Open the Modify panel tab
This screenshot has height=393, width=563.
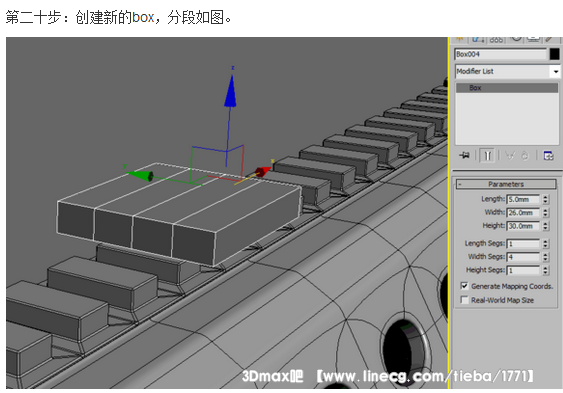tap(478, 39)
